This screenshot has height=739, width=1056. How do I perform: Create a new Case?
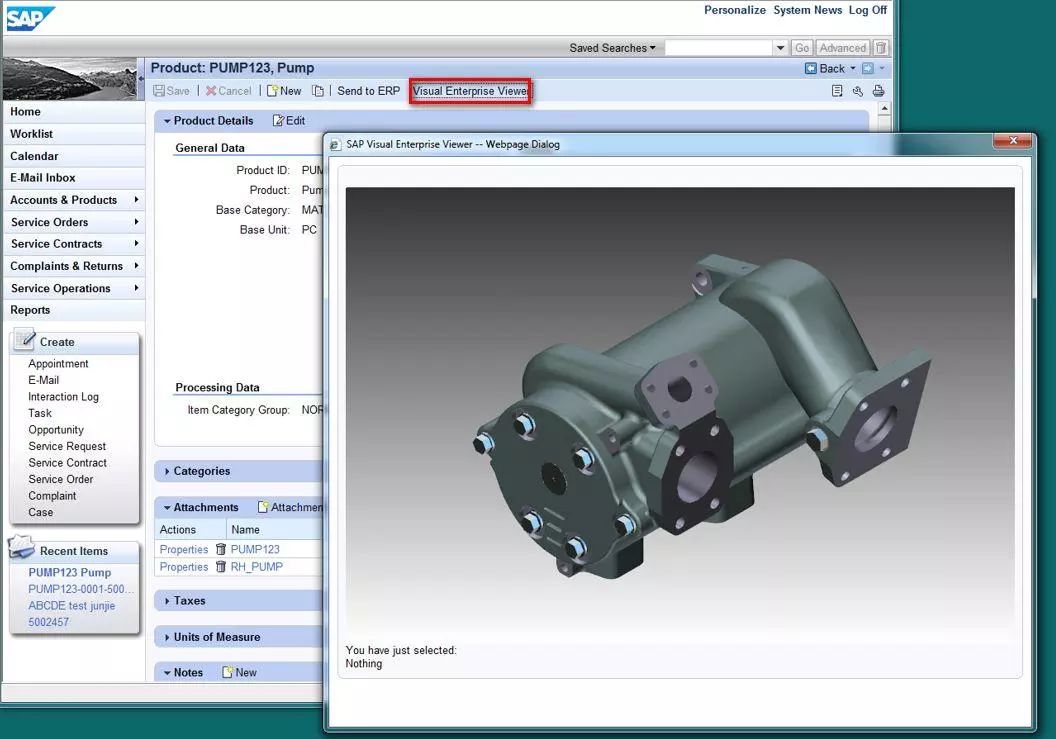[x=40, y=513]
